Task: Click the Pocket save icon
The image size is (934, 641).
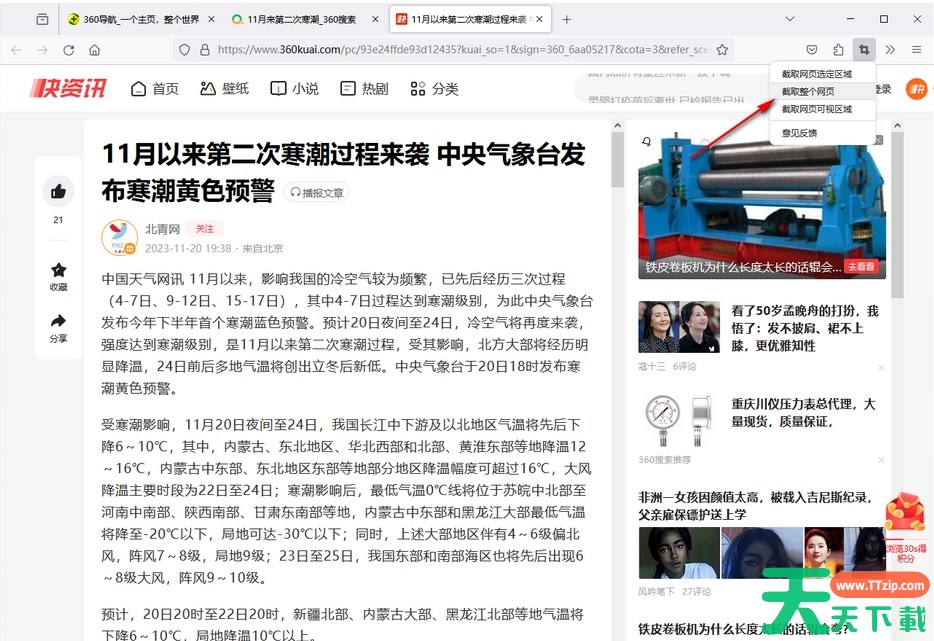Action: coord(811,49)
